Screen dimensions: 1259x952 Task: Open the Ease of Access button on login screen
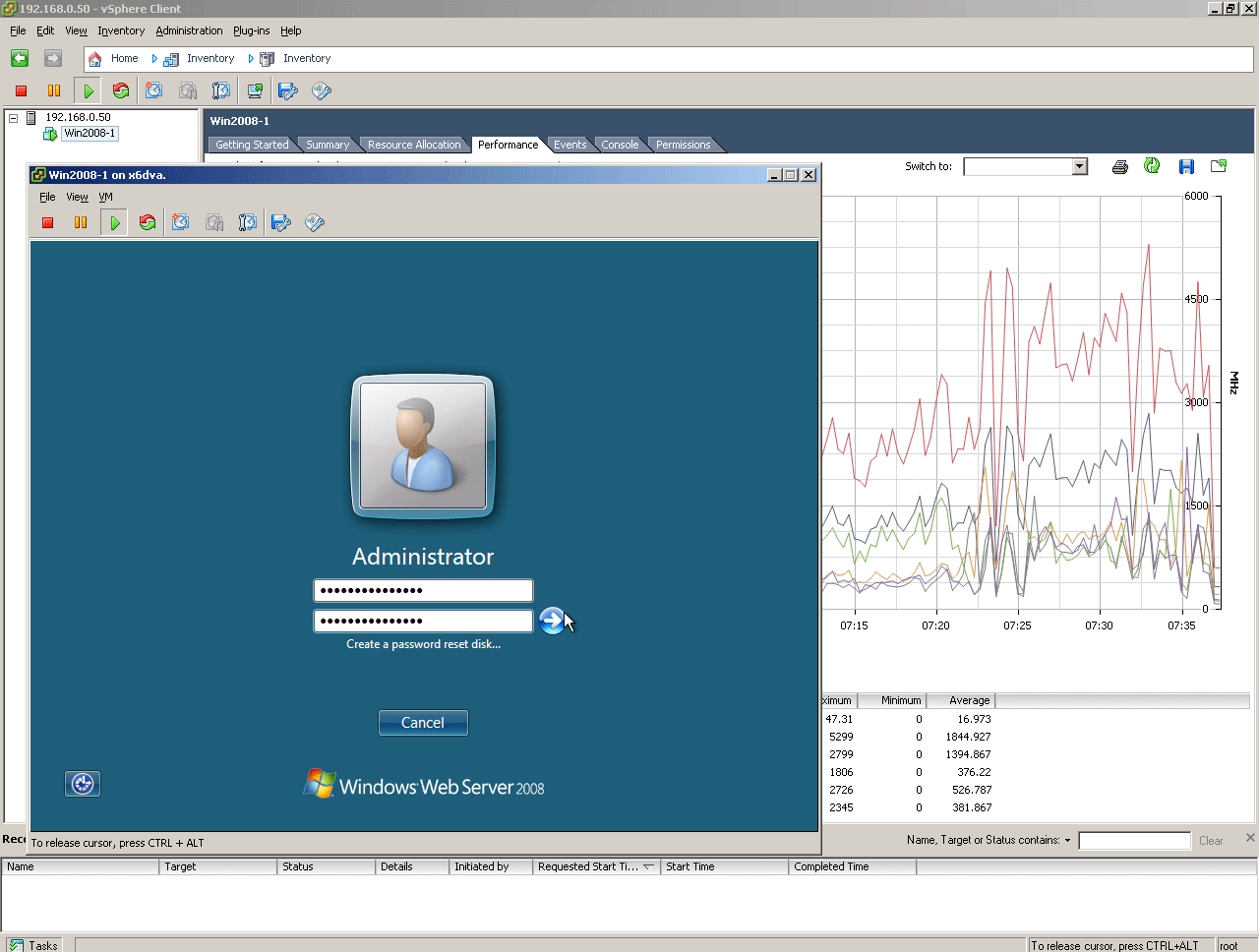83,784
